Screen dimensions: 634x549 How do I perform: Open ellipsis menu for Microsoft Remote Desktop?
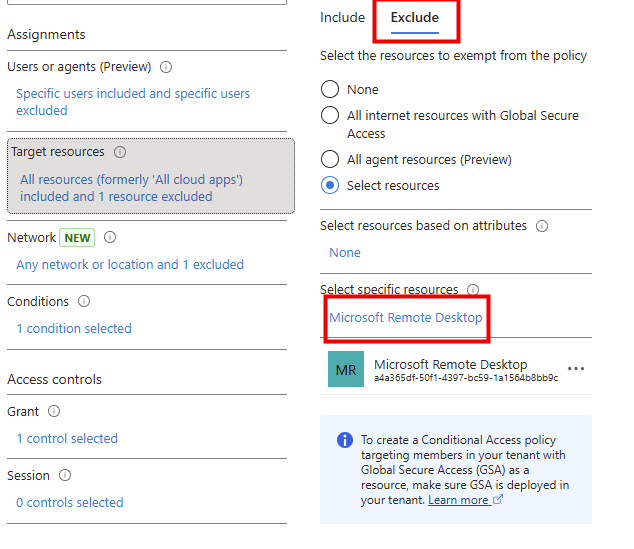click(576, 369)
